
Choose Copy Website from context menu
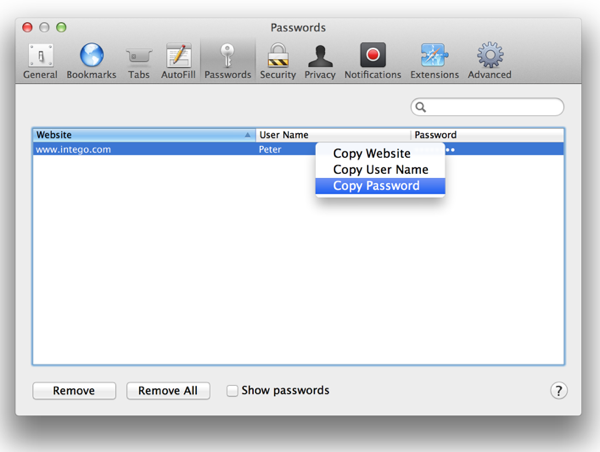point(380,153)
